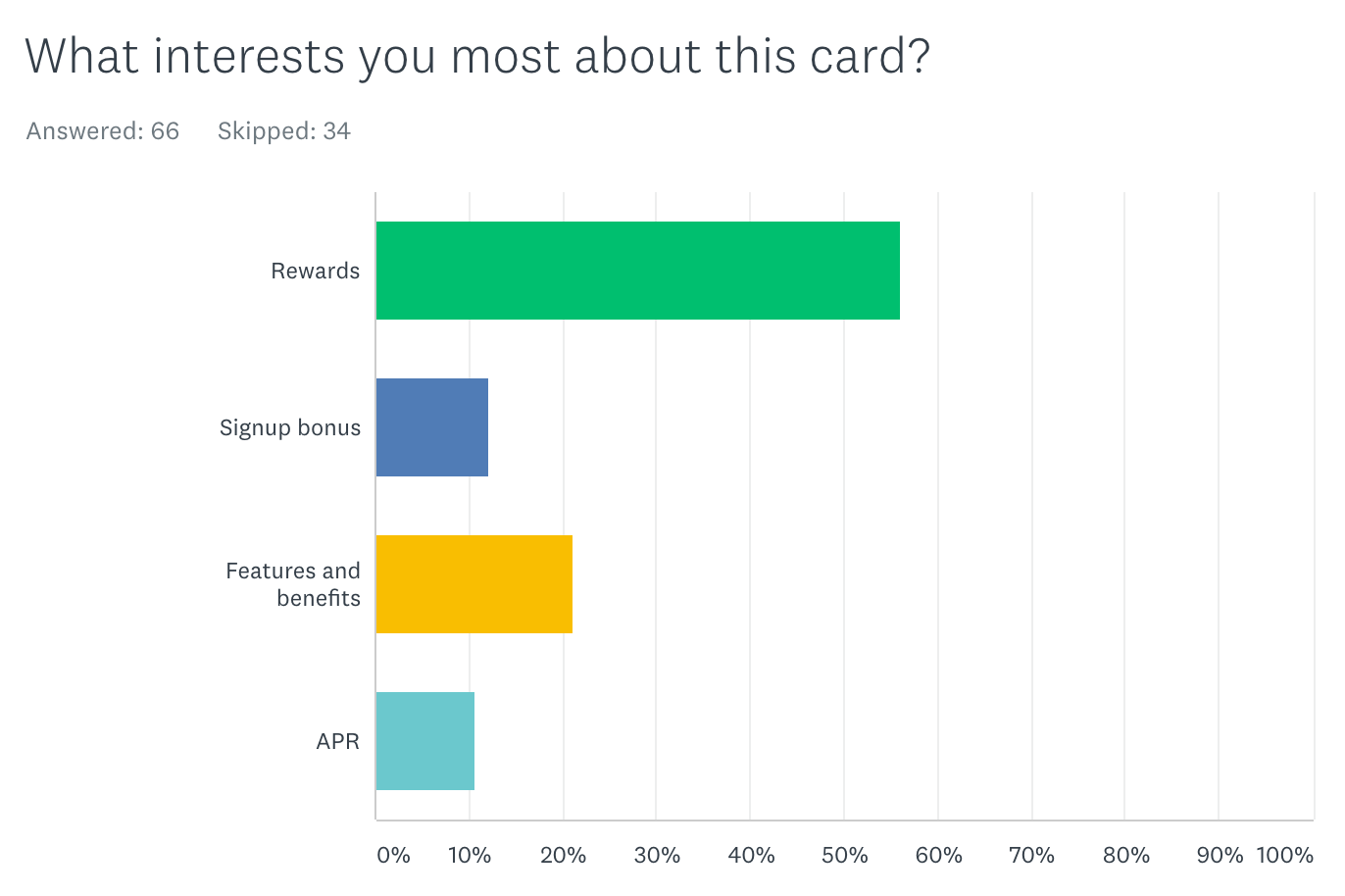Click the 60% axis tick label

938,855
